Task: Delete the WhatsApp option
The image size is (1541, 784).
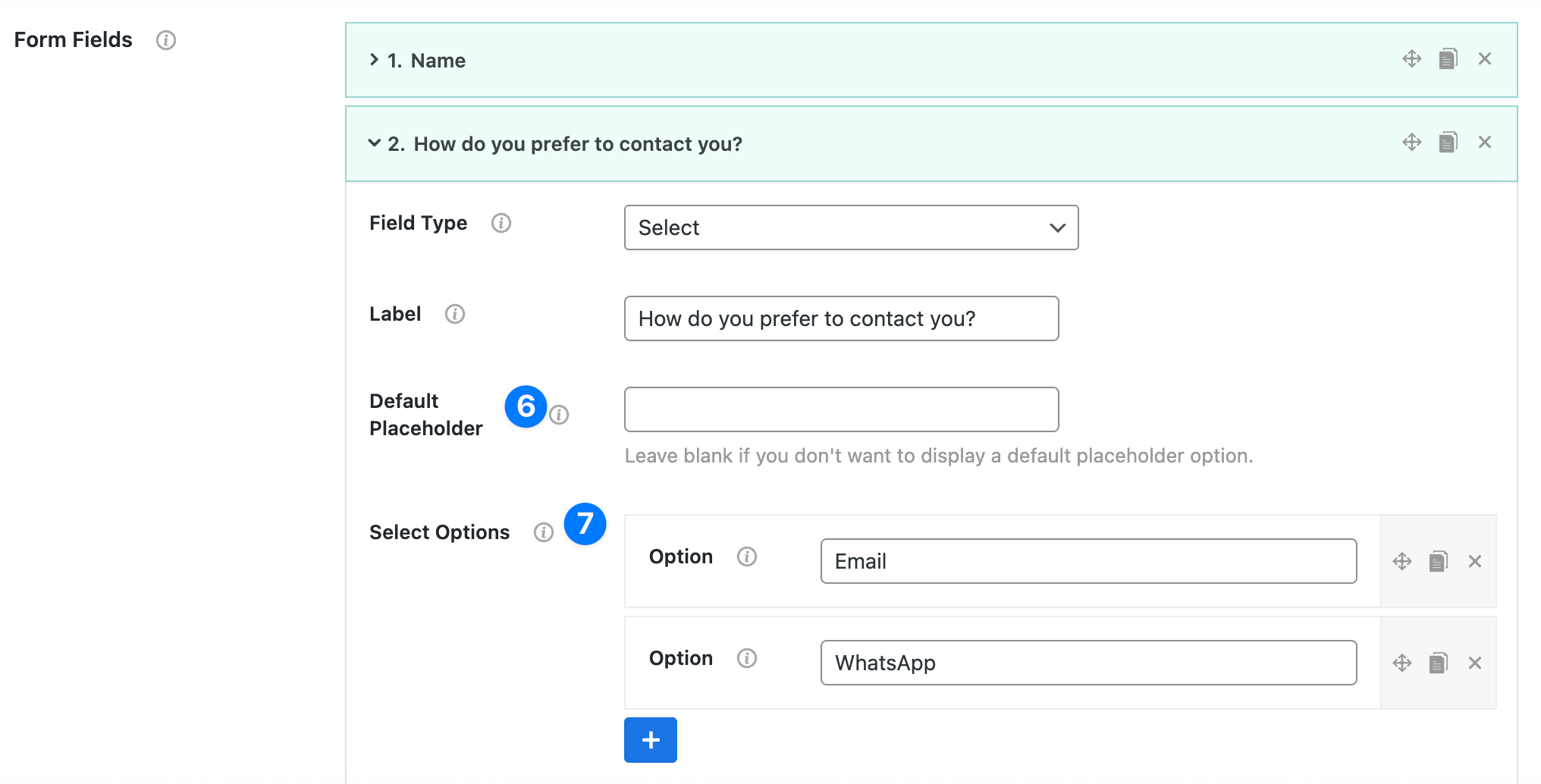Action: 1474,663
